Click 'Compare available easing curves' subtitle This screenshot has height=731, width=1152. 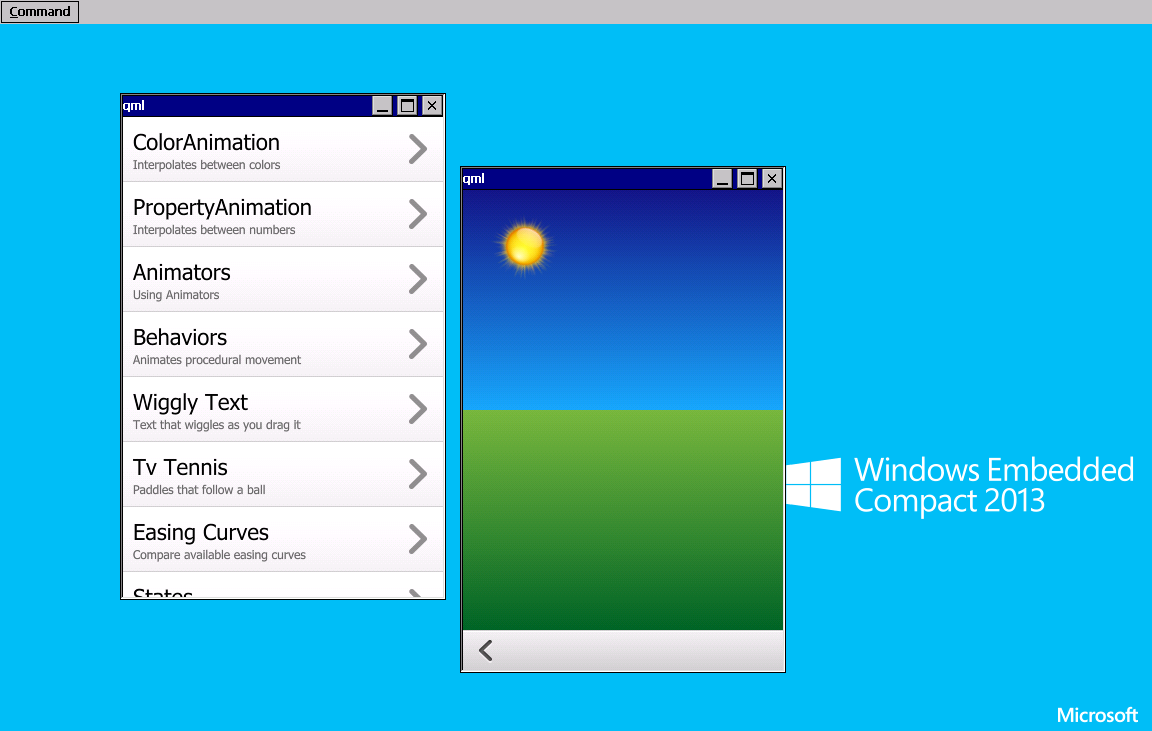pos(219,555)
